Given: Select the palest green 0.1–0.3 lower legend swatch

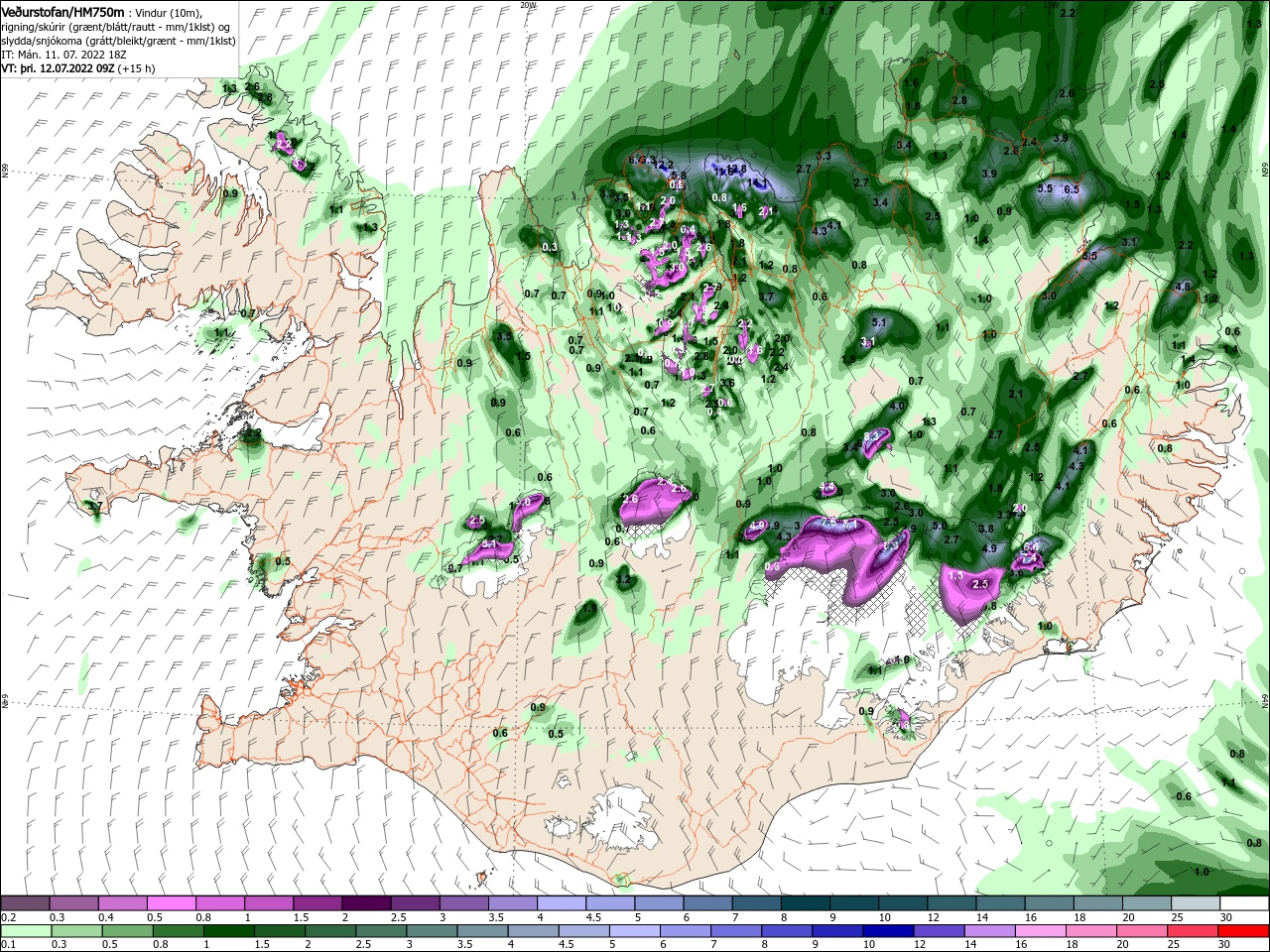Looking at the screenshot, I should coord(26,931).
